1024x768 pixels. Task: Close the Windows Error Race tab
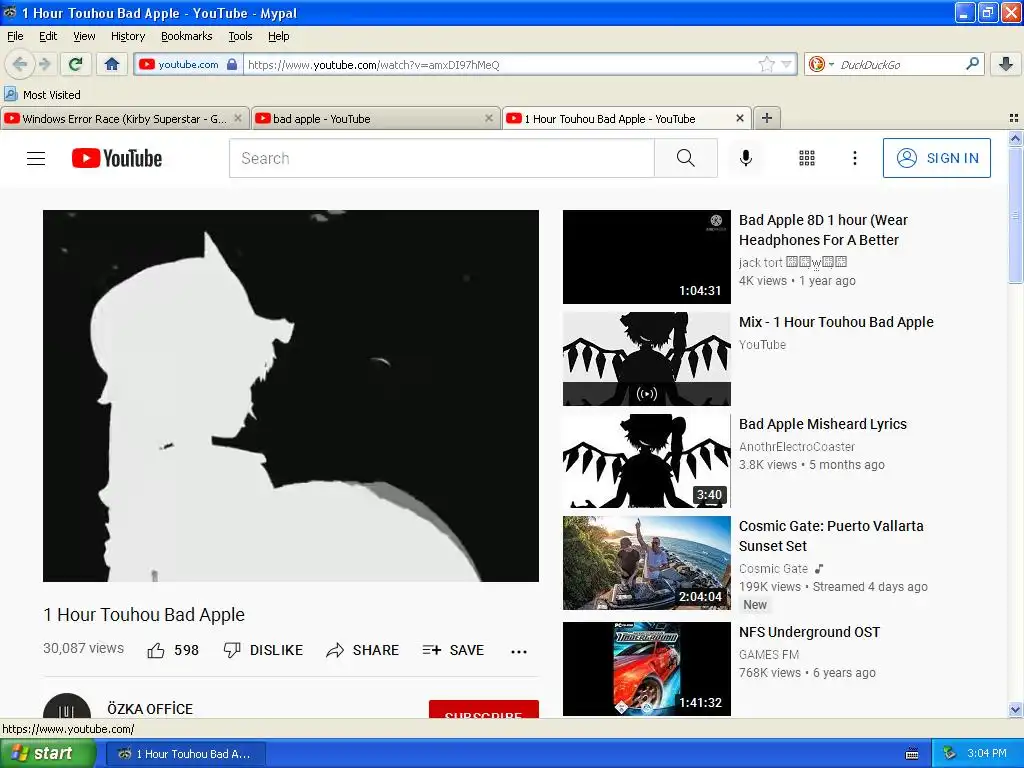coord(238,118)
